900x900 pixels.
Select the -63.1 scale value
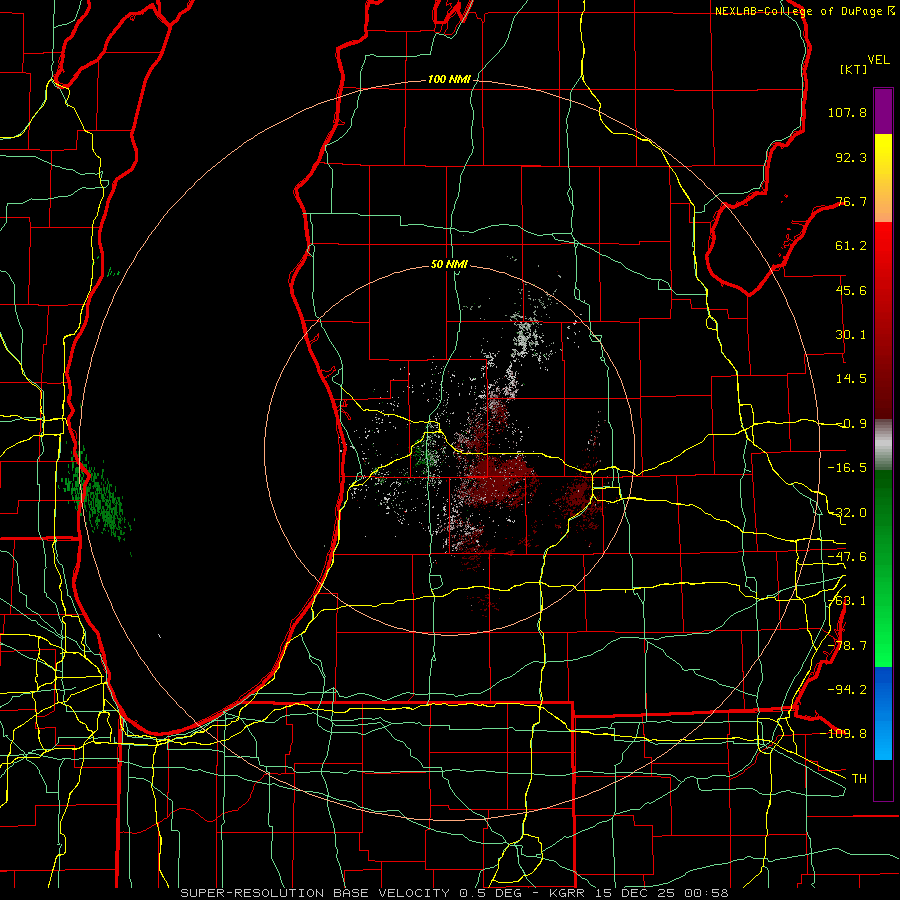coord(847,601)
